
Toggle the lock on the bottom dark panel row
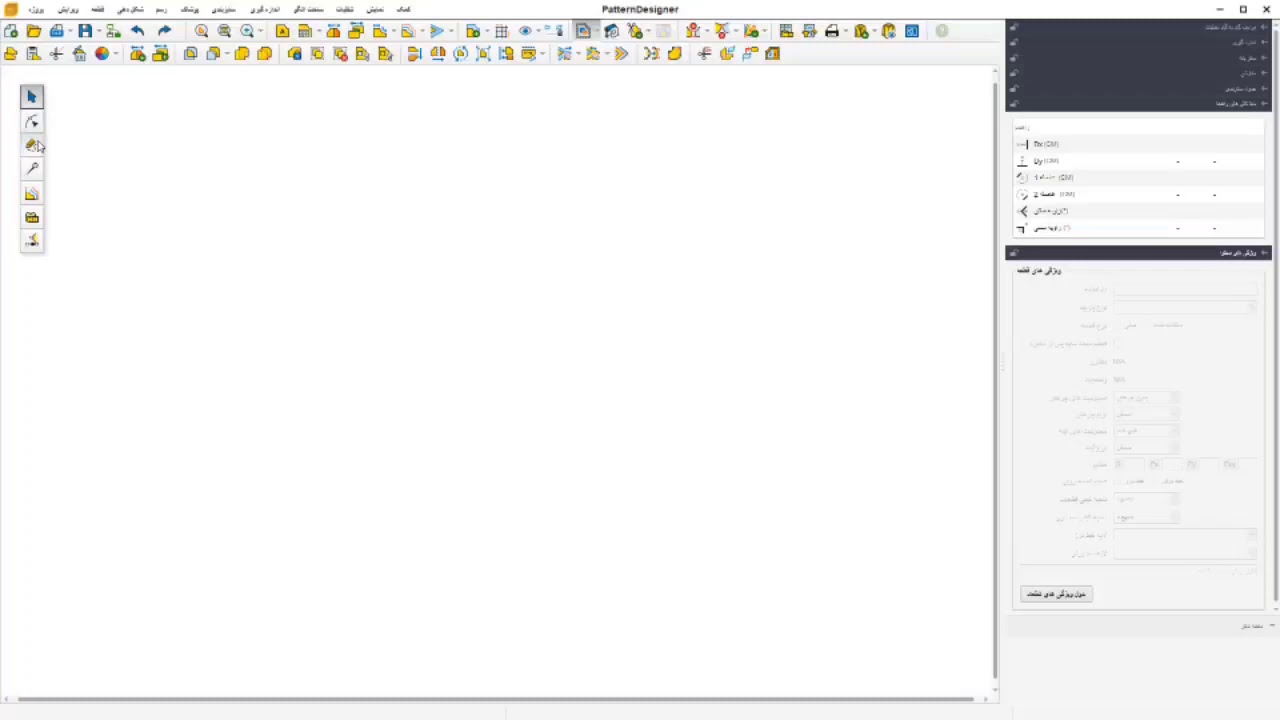pyautogui.click(x=1013, y=103)
